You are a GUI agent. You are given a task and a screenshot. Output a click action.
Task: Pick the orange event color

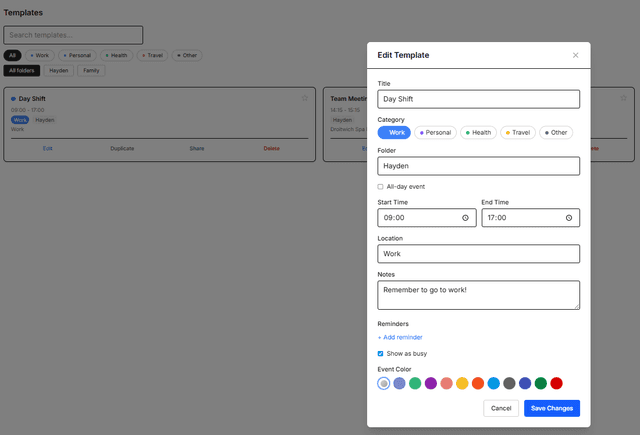click(x=478, y=383)
